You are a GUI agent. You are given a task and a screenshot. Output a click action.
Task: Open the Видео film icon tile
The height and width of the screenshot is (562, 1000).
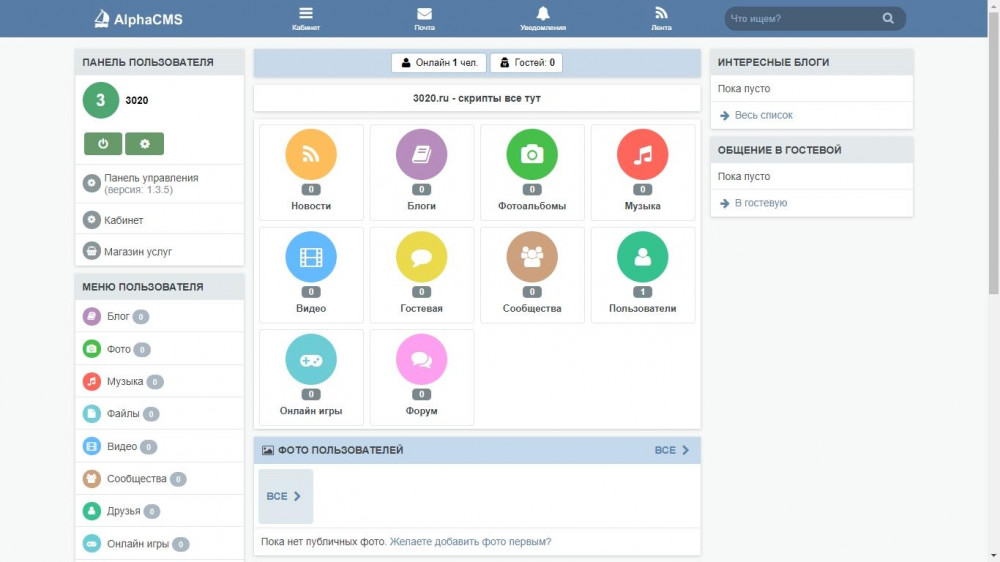click(311, 275)
